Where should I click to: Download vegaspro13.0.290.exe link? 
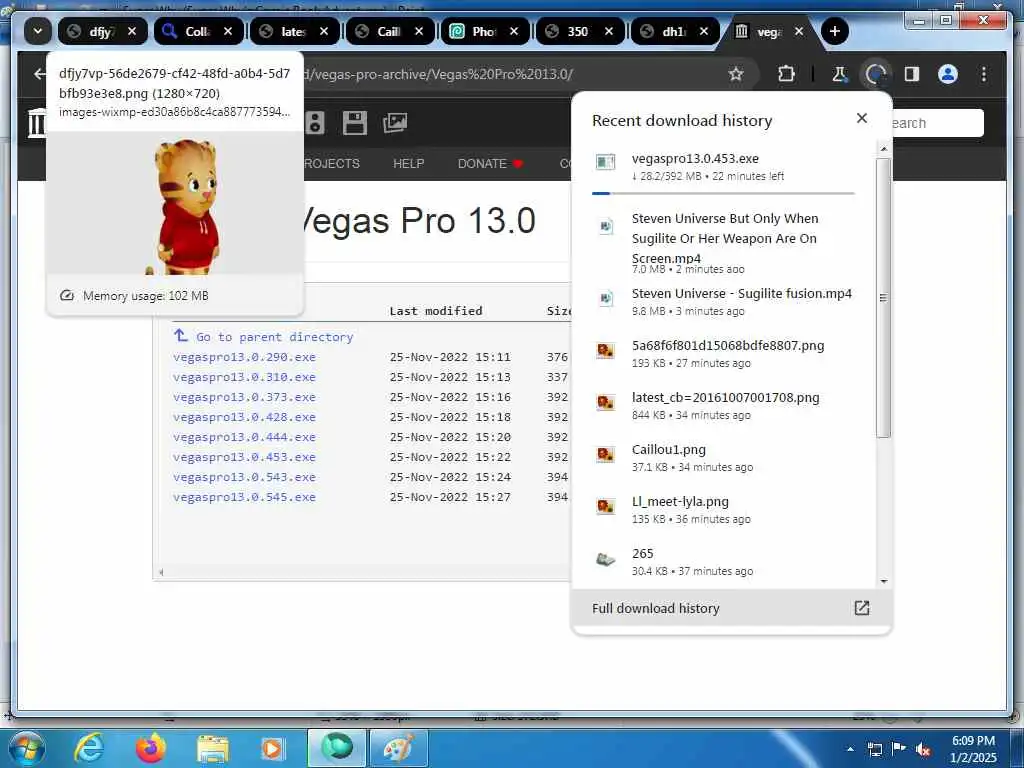click(x=244, y=357)
